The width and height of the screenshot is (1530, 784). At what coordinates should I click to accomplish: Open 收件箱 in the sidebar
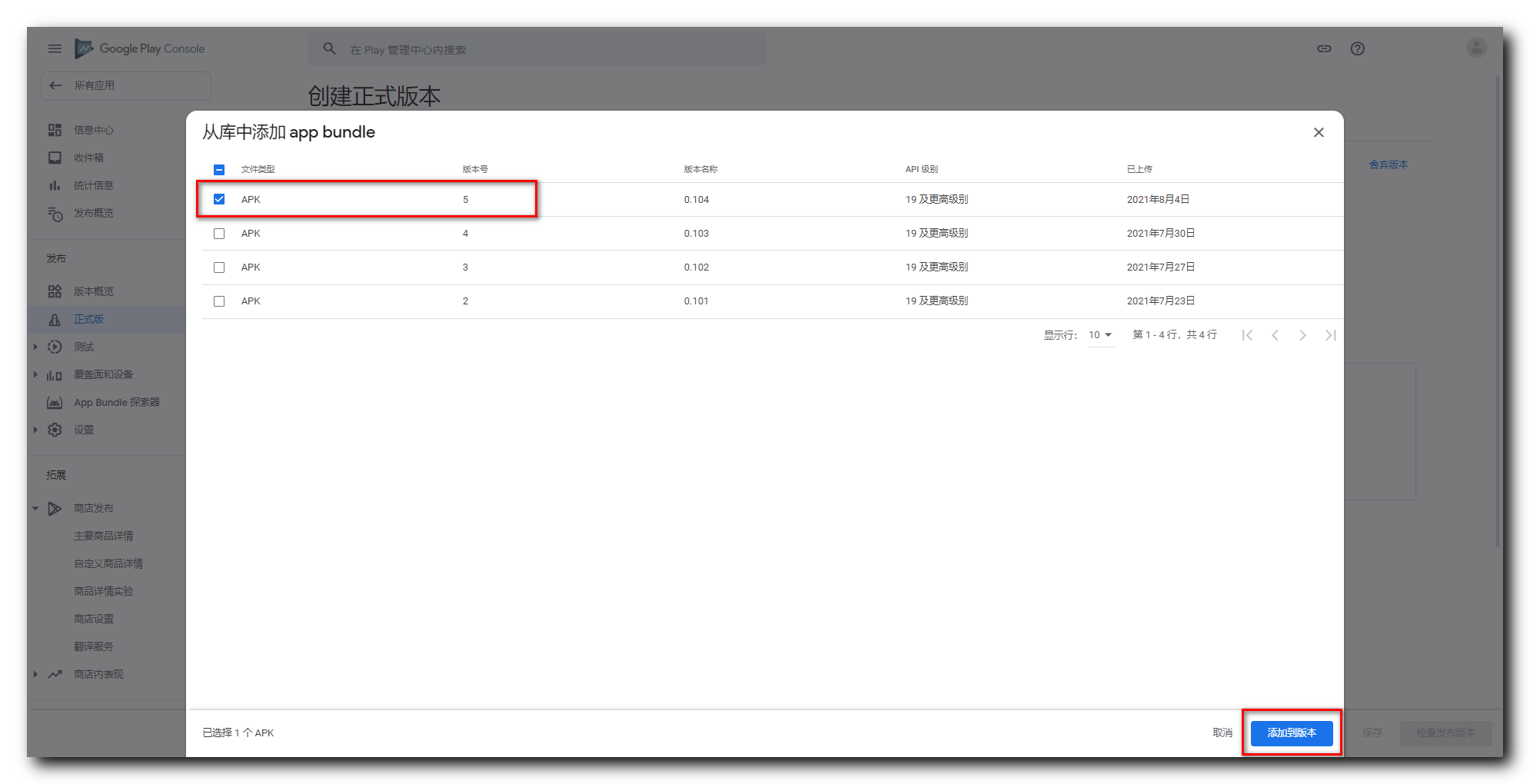(88, 158)
